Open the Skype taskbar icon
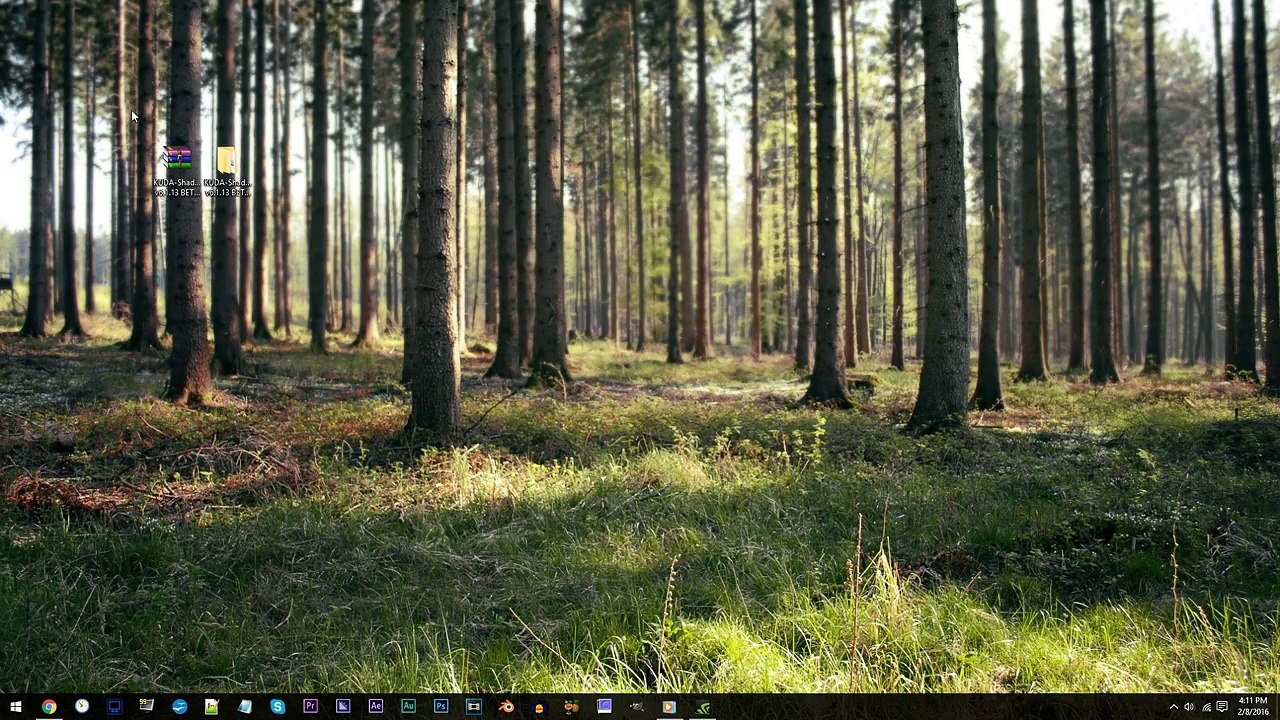This screenshot has width=1280, height=720. coord(278,707)
